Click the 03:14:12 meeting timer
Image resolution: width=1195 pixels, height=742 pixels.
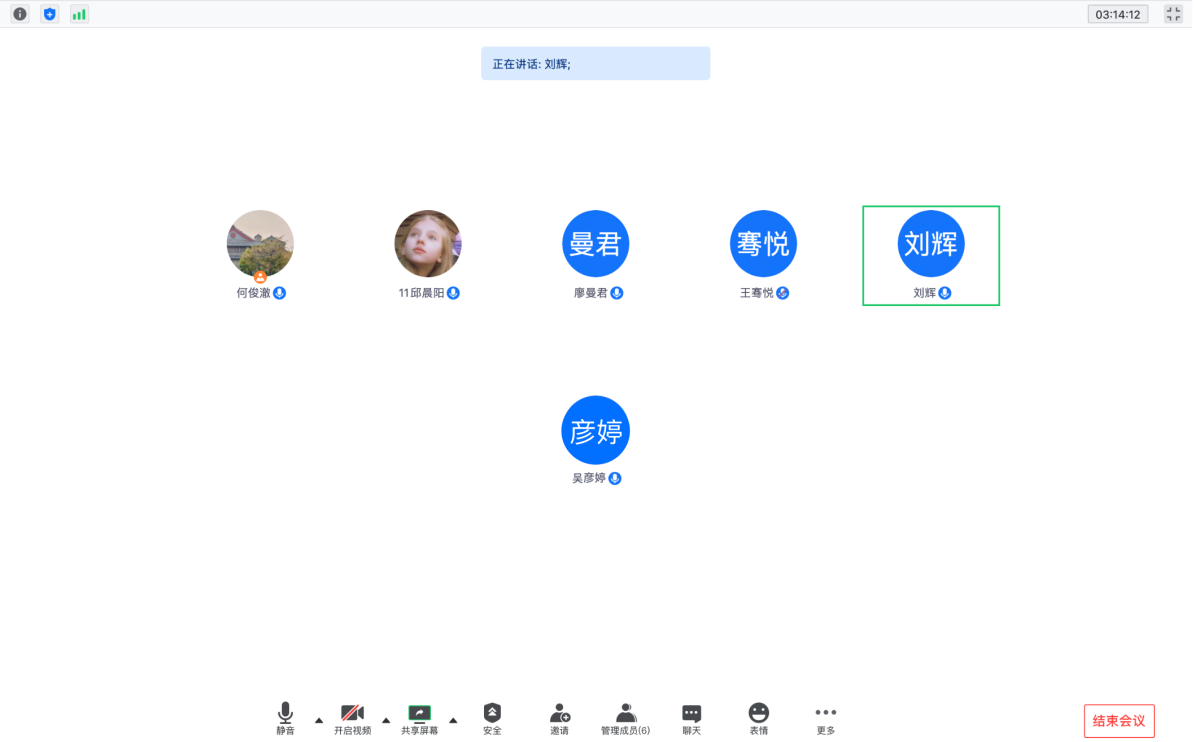coord(1118,14)
